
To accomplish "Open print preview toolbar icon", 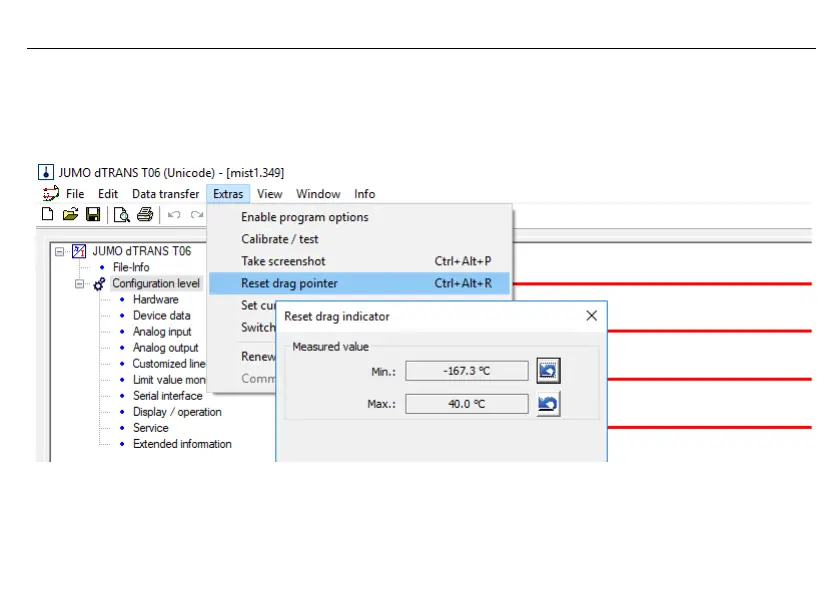I will tap(122, 215).
